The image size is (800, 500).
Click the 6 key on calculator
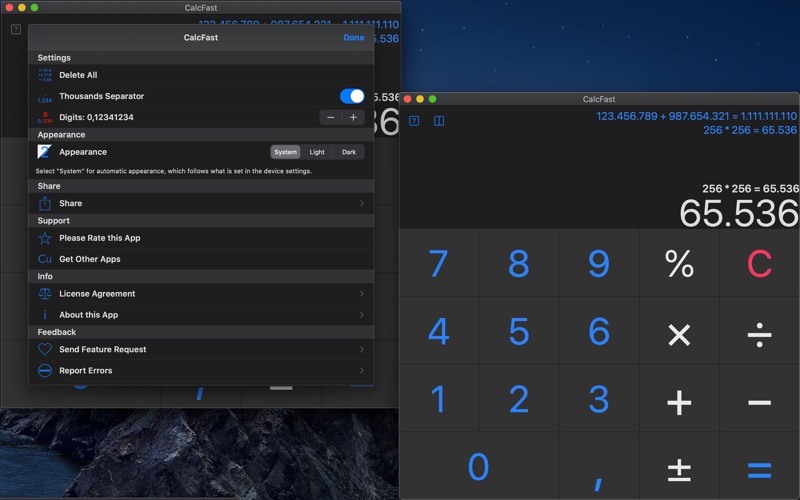click(599, 331)
